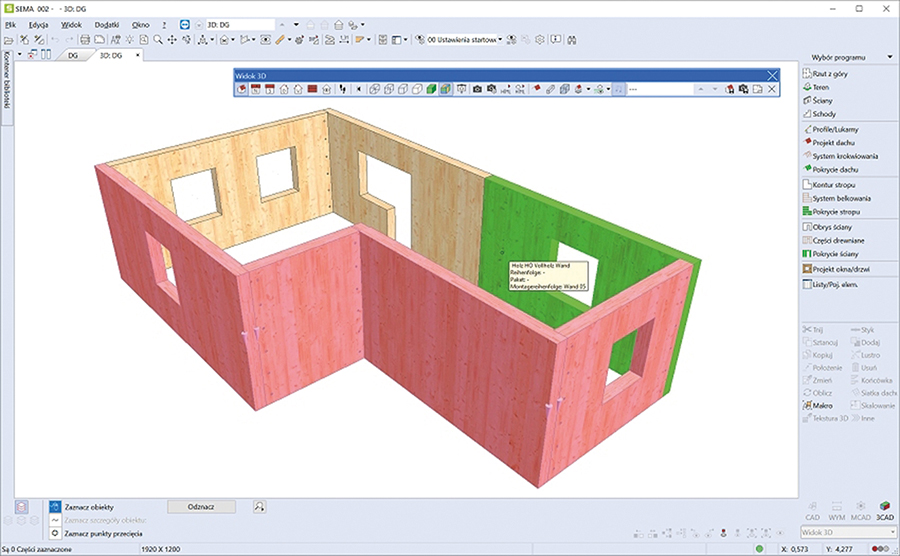The height and width of the screenshot is (556, 900).
Task: Click the print icon in main toolbar
Action: click(x=85, y=40)
